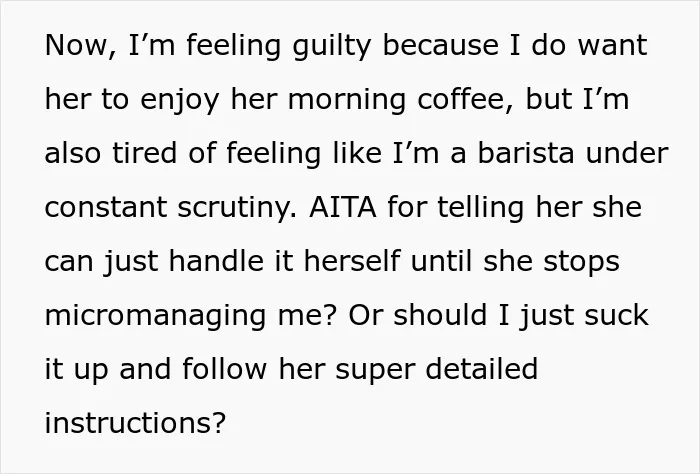Click the word "scrutiny."
Screen dimensions: 700x474
238,209
